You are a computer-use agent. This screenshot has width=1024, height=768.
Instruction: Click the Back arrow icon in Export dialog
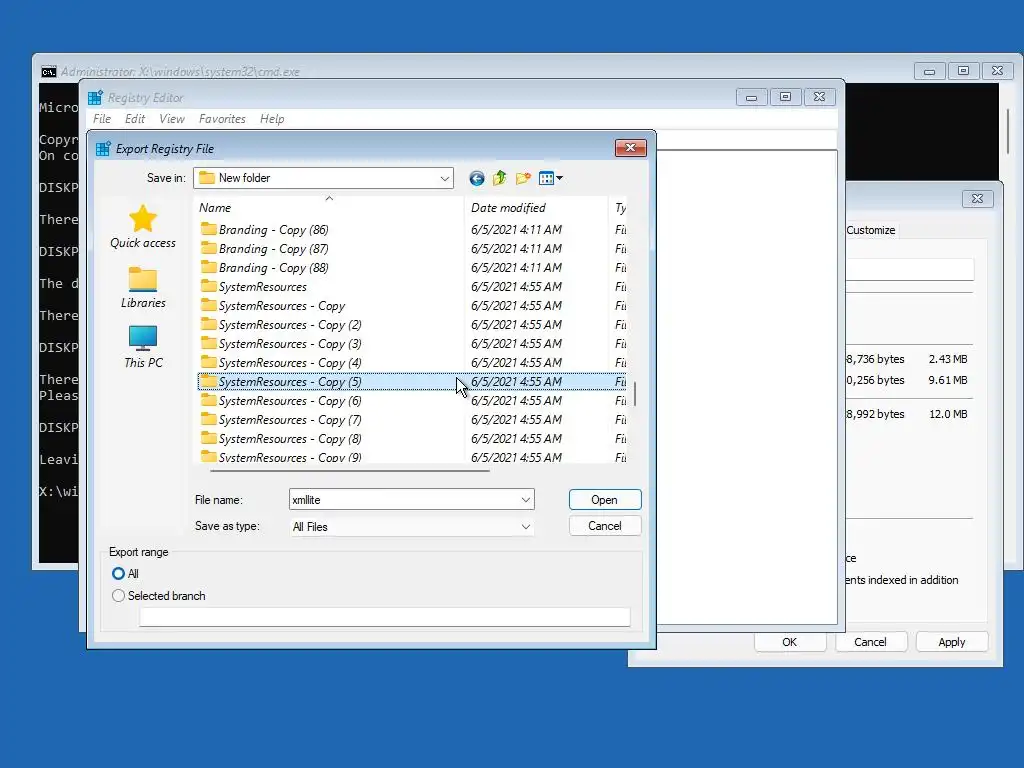click(x=477, y=178)
